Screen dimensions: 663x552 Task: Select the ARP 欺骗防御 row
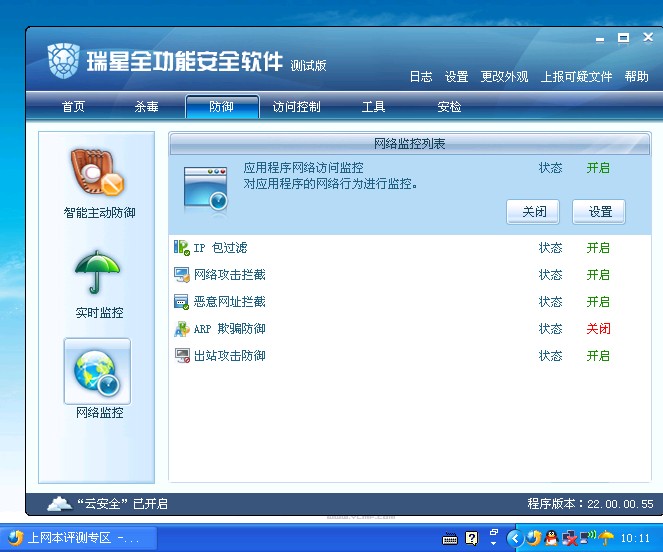(x=410, y=329)
